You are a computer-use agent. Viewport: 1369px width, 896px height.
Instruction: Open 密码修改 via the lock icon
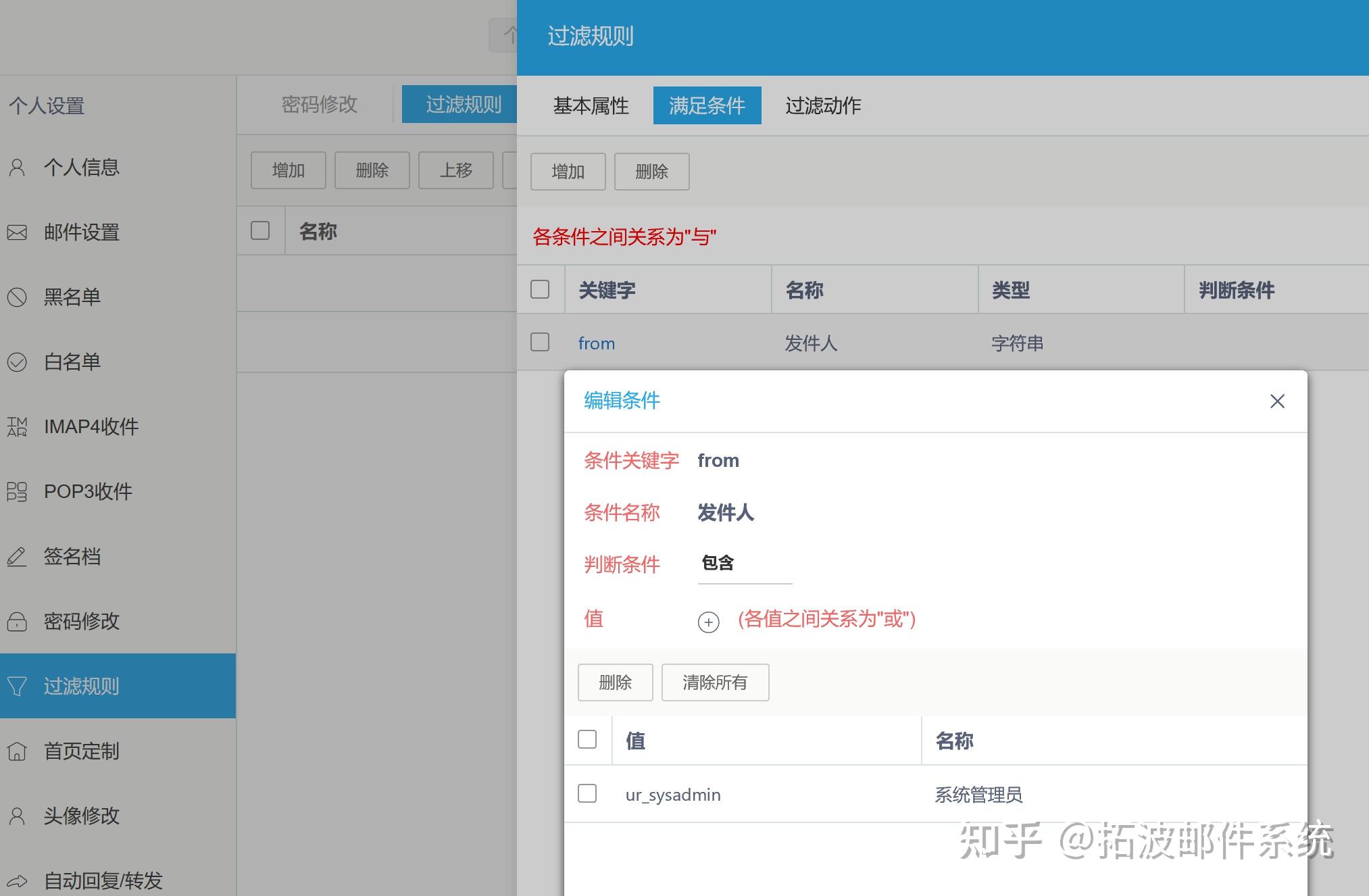click(x=18, y=621)
